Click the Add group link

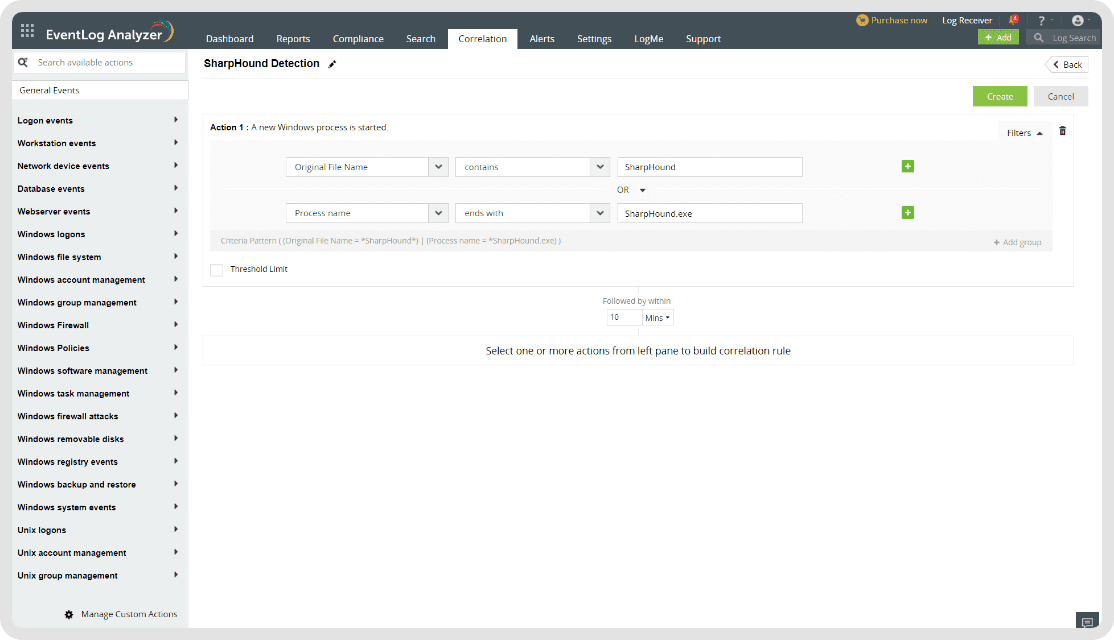point(1017,242)
